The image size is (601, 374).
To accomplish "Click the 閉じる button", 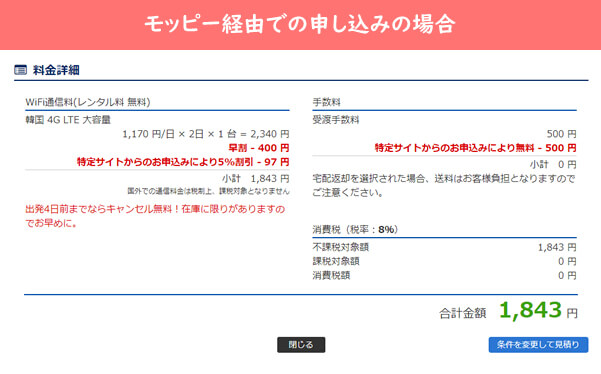I will pyautogui.click(x=301, y=344).
